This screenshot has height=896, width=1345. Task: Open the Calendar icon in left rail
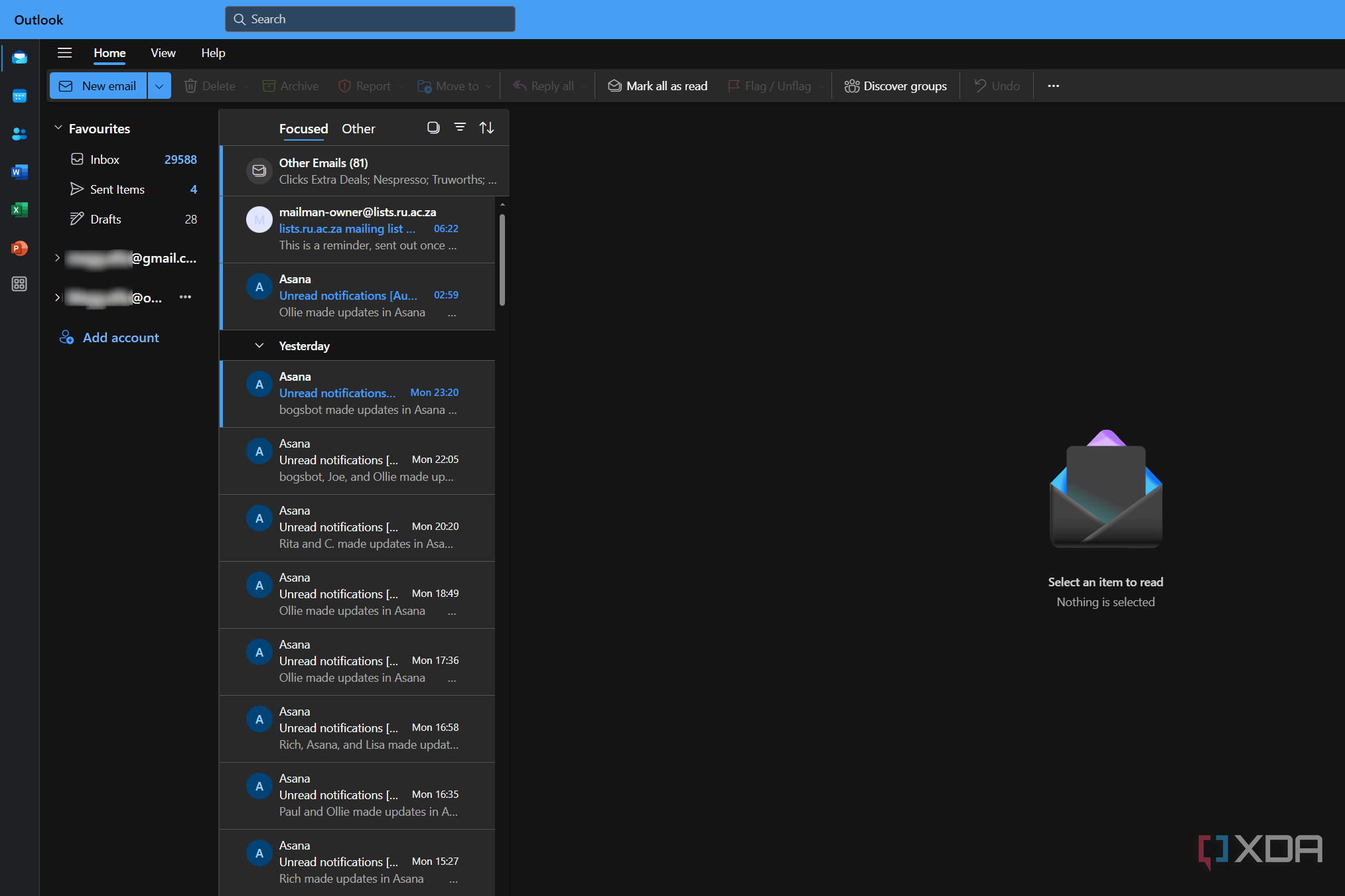(19, 96)
